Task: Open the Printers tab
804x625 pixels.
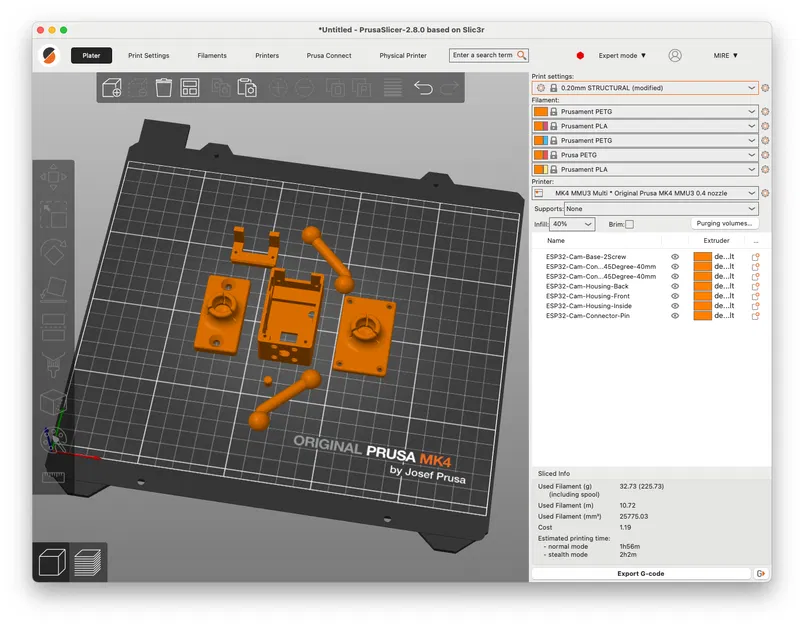Action: tap(267, 55)
